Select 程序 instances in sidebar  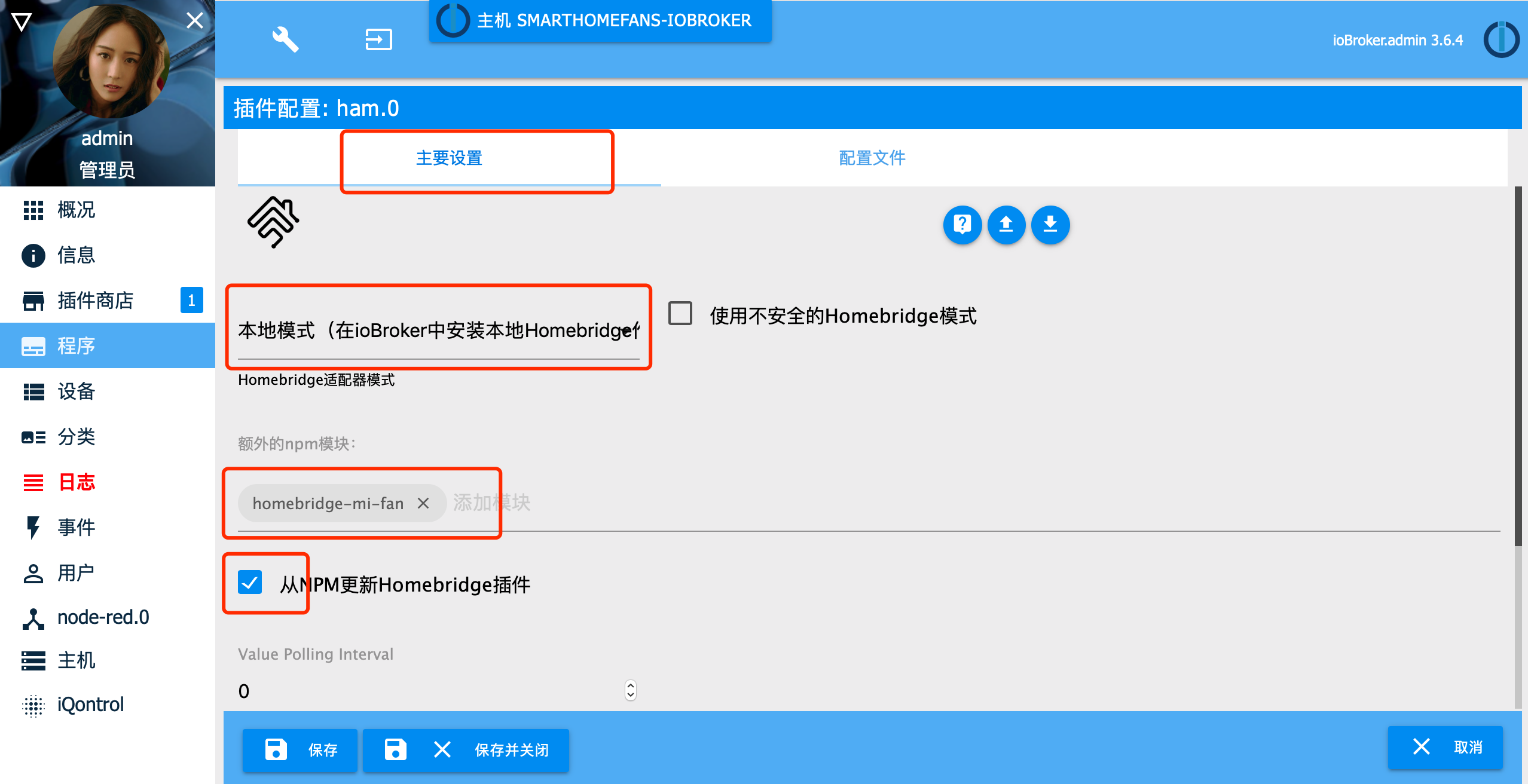pos(108,345)
